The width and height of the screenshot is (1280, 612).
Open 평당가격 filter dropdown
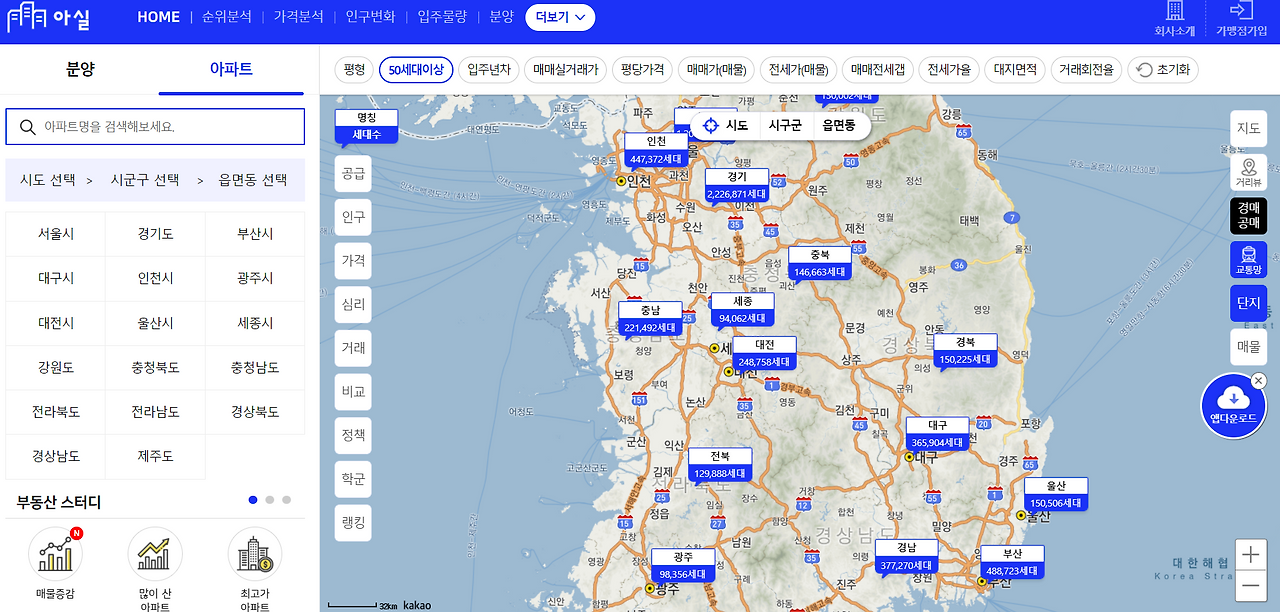tap(642, 70)
